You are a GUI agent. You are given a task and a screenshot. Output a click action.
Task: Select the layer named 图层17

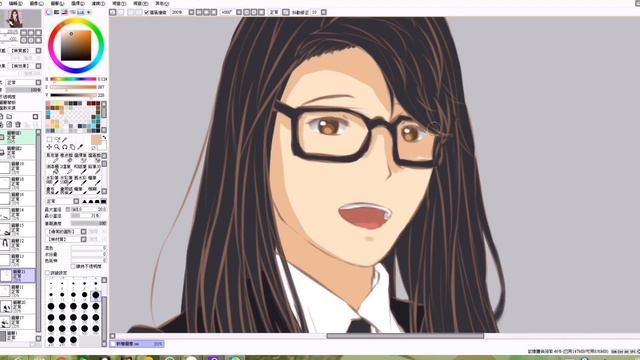point(18,322)
